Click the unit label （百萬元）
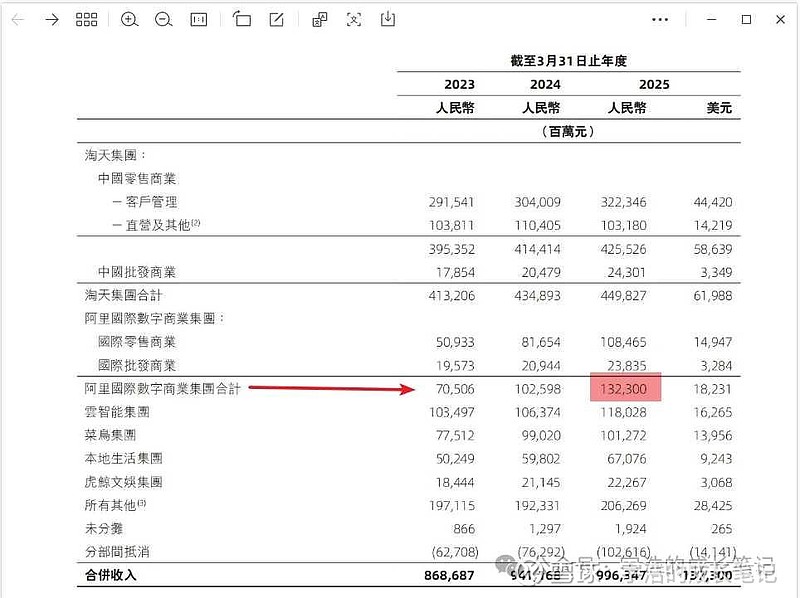Viewport: 800px width, 598px height. (x=568, y=132)
